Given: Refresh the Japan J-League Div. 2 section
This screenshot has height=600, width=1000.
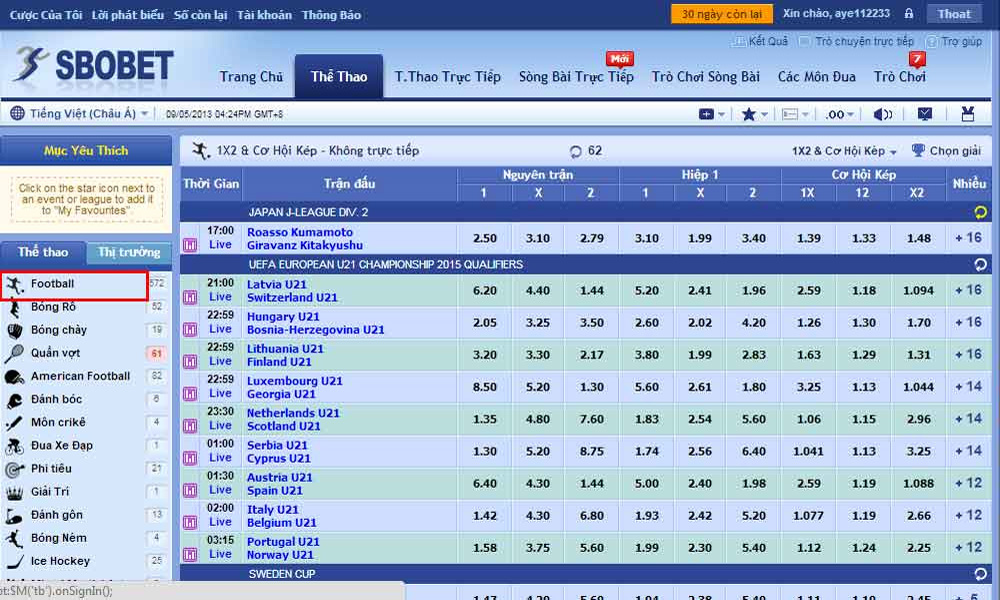Looking at the screenshot, I should [980, 212].
